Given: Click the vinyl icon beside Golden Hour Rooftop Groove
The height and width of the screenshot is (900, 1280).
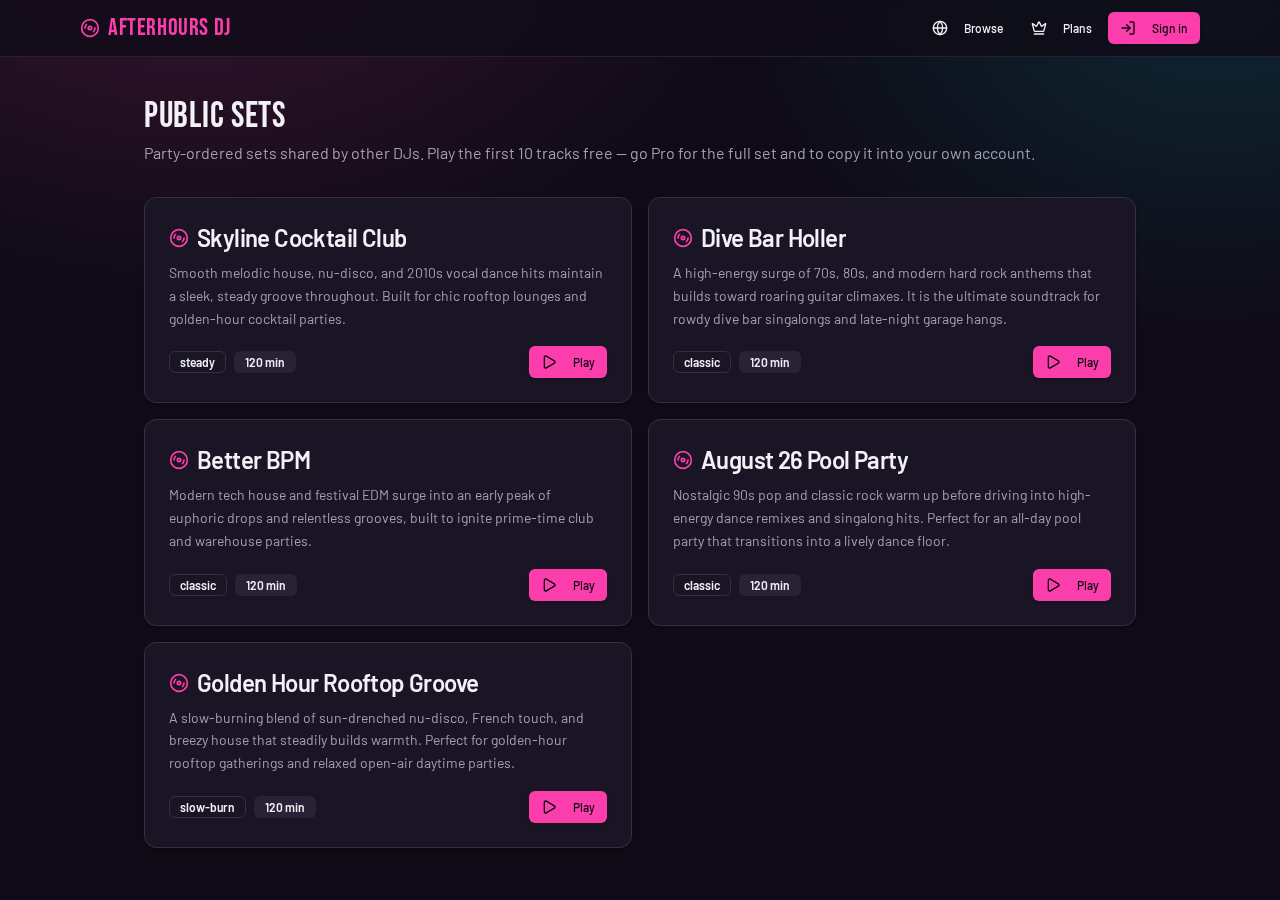Looking at the screenshot, I should click(179, 683).
